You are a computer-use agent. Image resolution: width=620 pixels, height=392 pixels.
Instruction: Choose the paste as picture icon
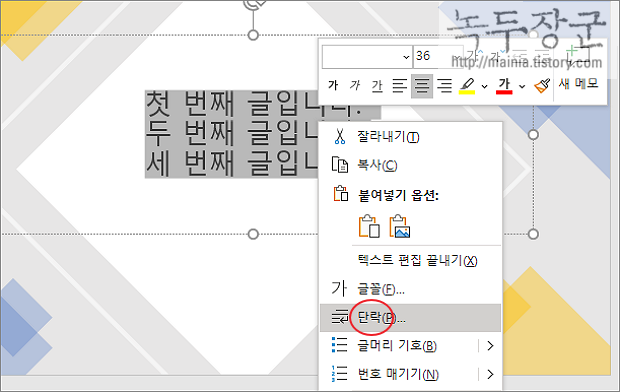click(399, 227)
